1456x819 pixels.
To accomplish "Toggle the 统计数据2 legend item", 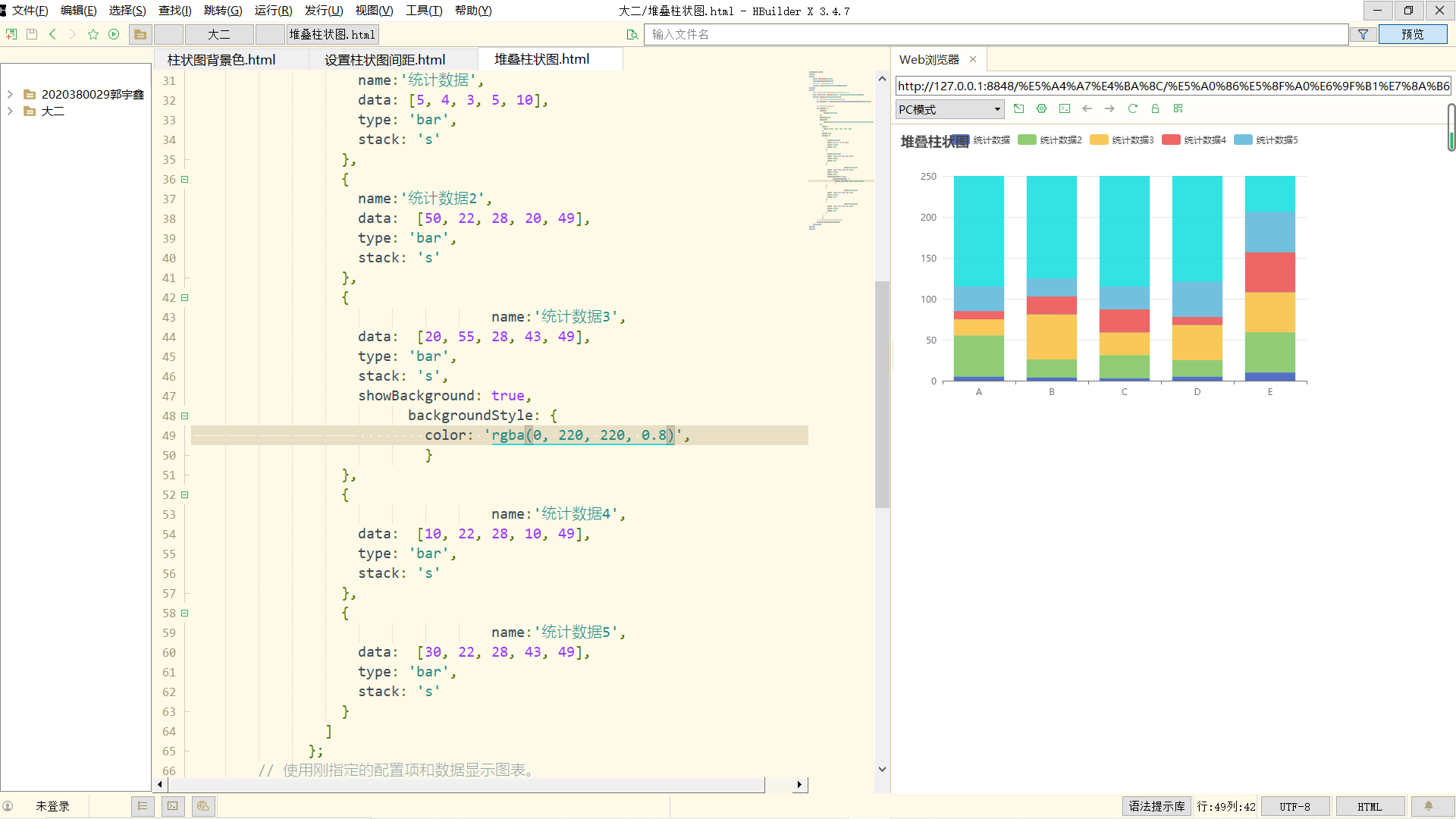I will [1050, 140].
